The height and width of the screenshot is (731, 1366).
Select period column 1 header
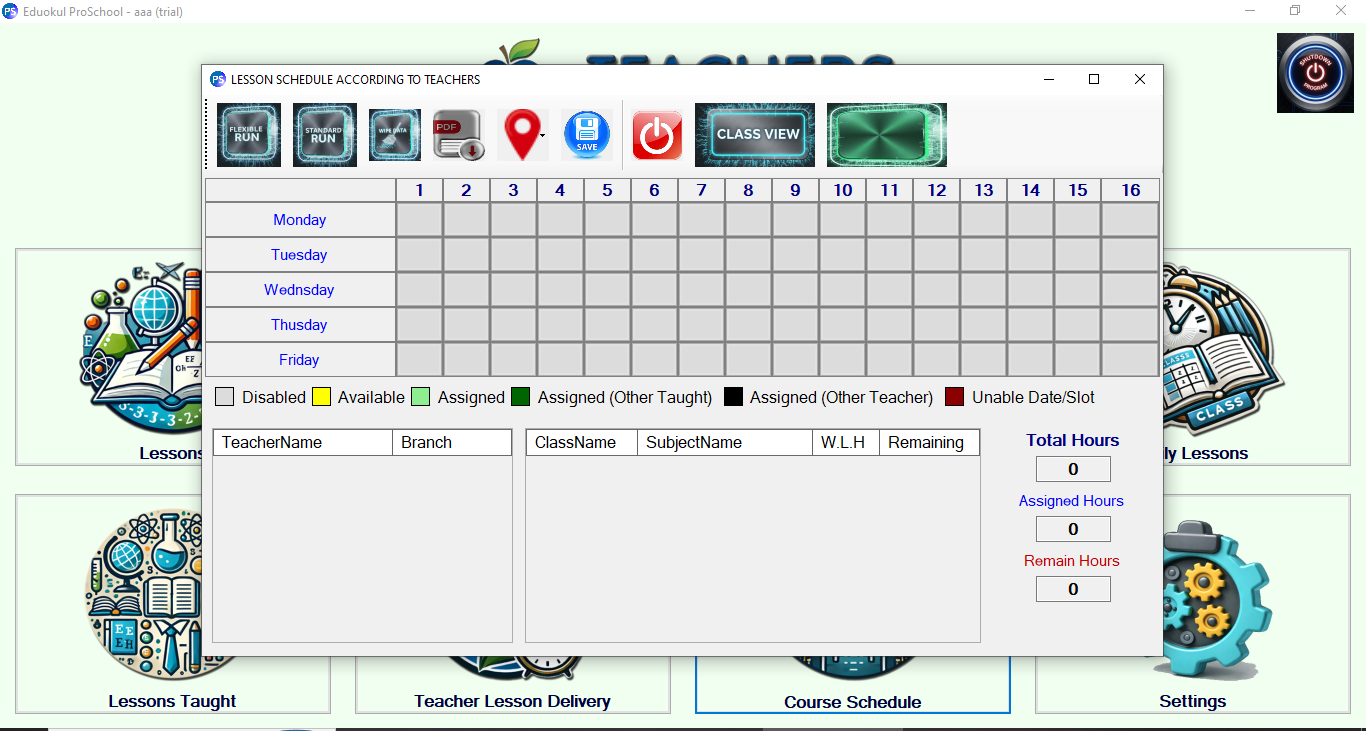pos(420,190)
